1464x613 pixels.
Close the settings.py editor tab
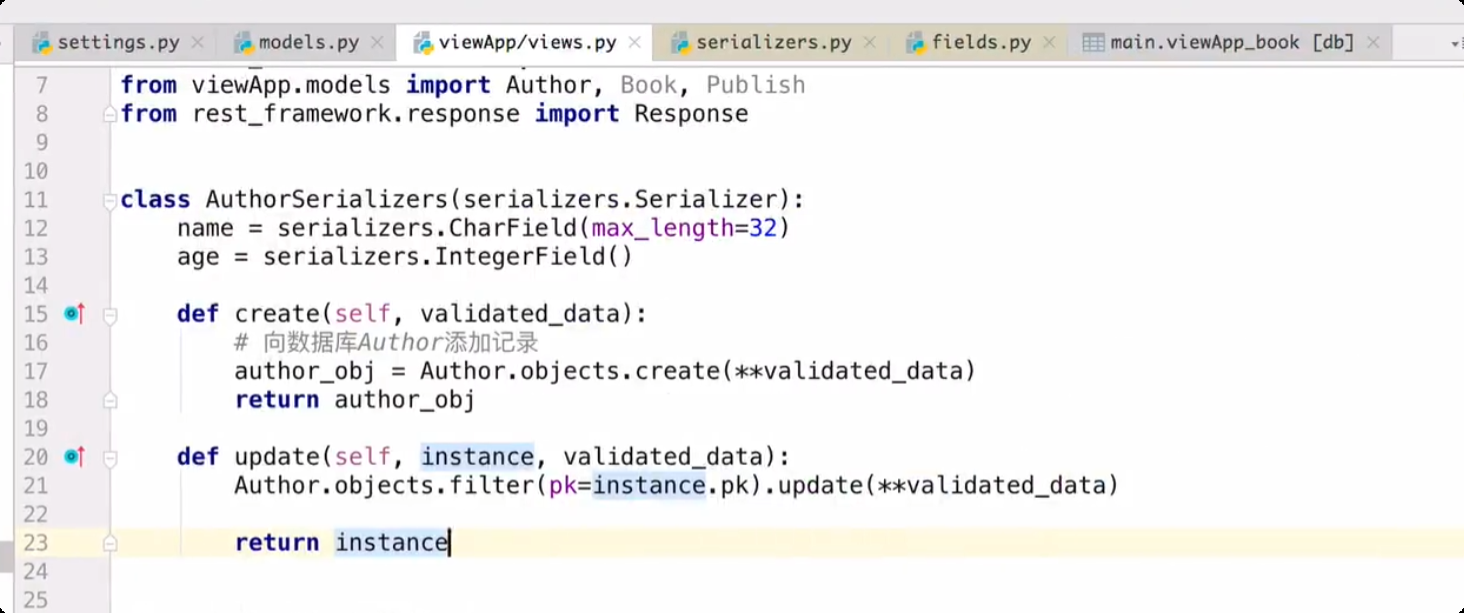click(198, 43)
